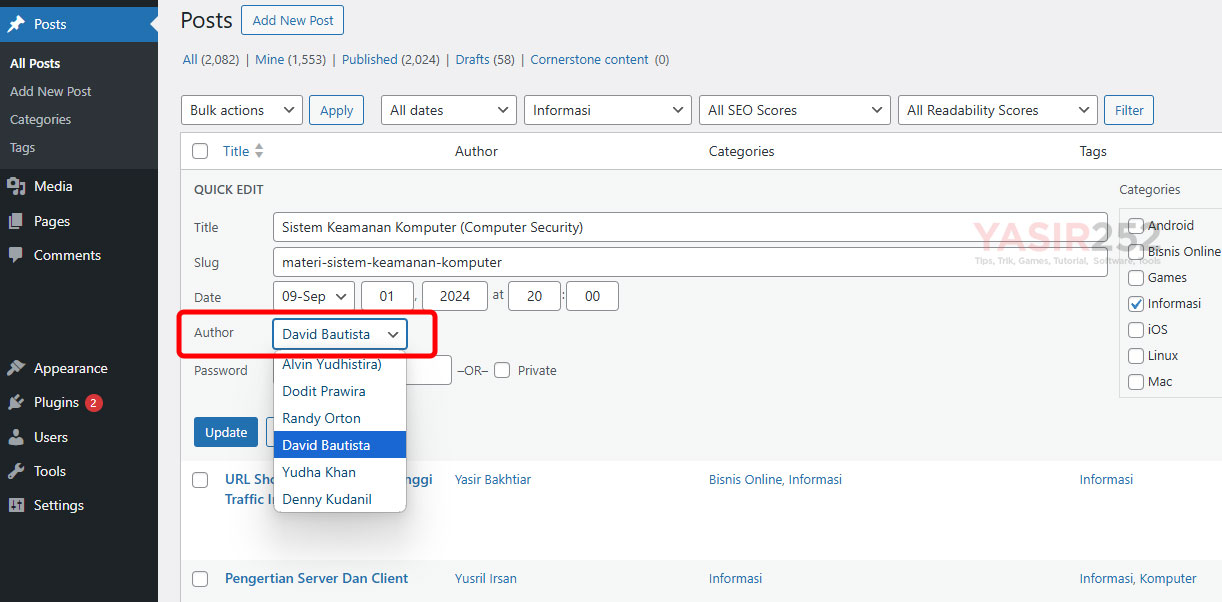Click the Appearance paintbrush icon
Screen dimensions: 1222x602
pos(16,368)
